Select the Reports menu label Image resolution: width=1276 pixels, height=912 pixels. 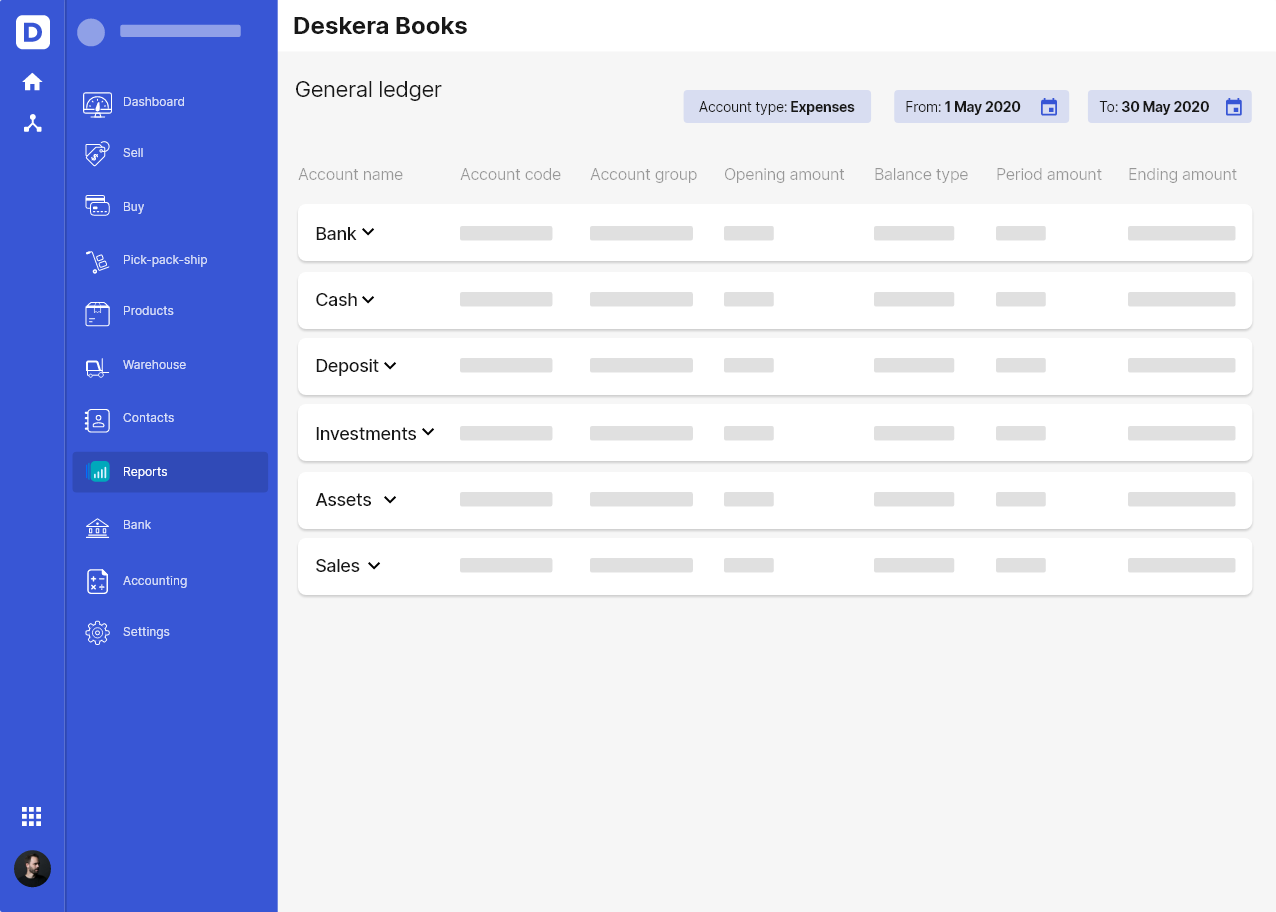tap(145, 472)
